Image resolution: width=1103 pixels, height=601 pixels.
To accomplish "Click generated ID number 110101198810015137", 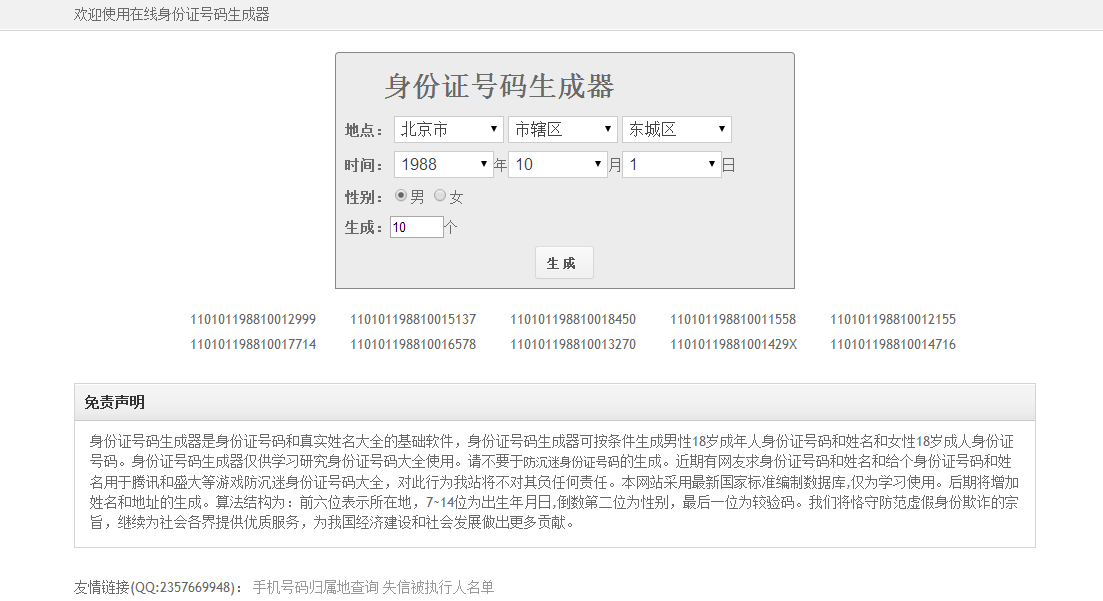I will click(x=413, y=320).
